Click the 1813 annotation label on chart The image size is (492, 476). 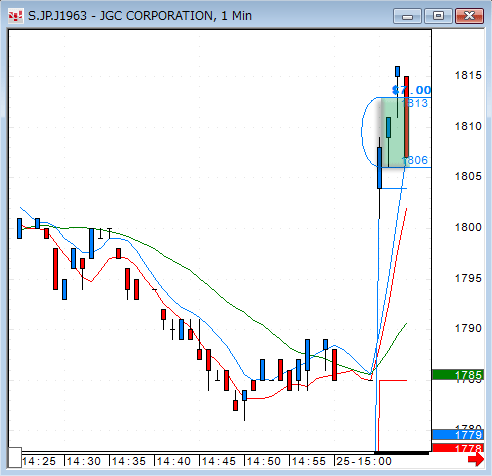pyautogui.click(x=414, y=103)
